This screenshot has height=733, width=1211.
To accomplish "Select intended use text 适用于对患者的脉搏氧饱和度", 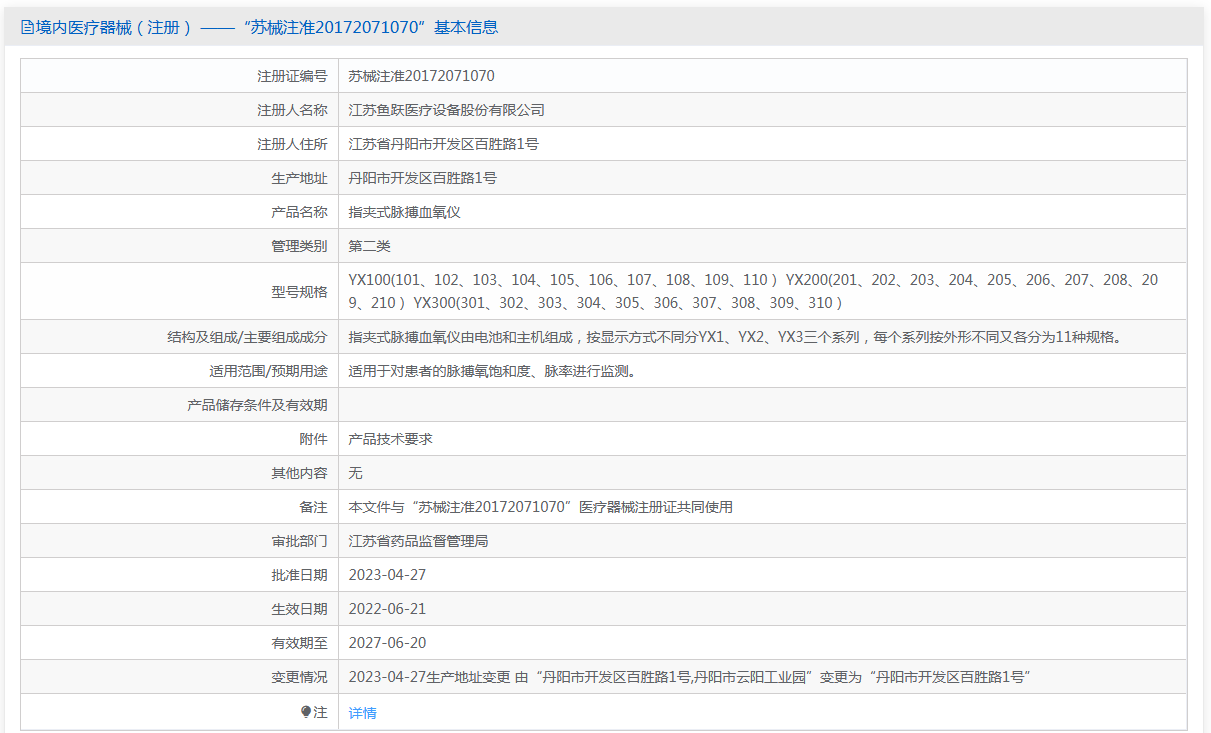I will 493,371.
